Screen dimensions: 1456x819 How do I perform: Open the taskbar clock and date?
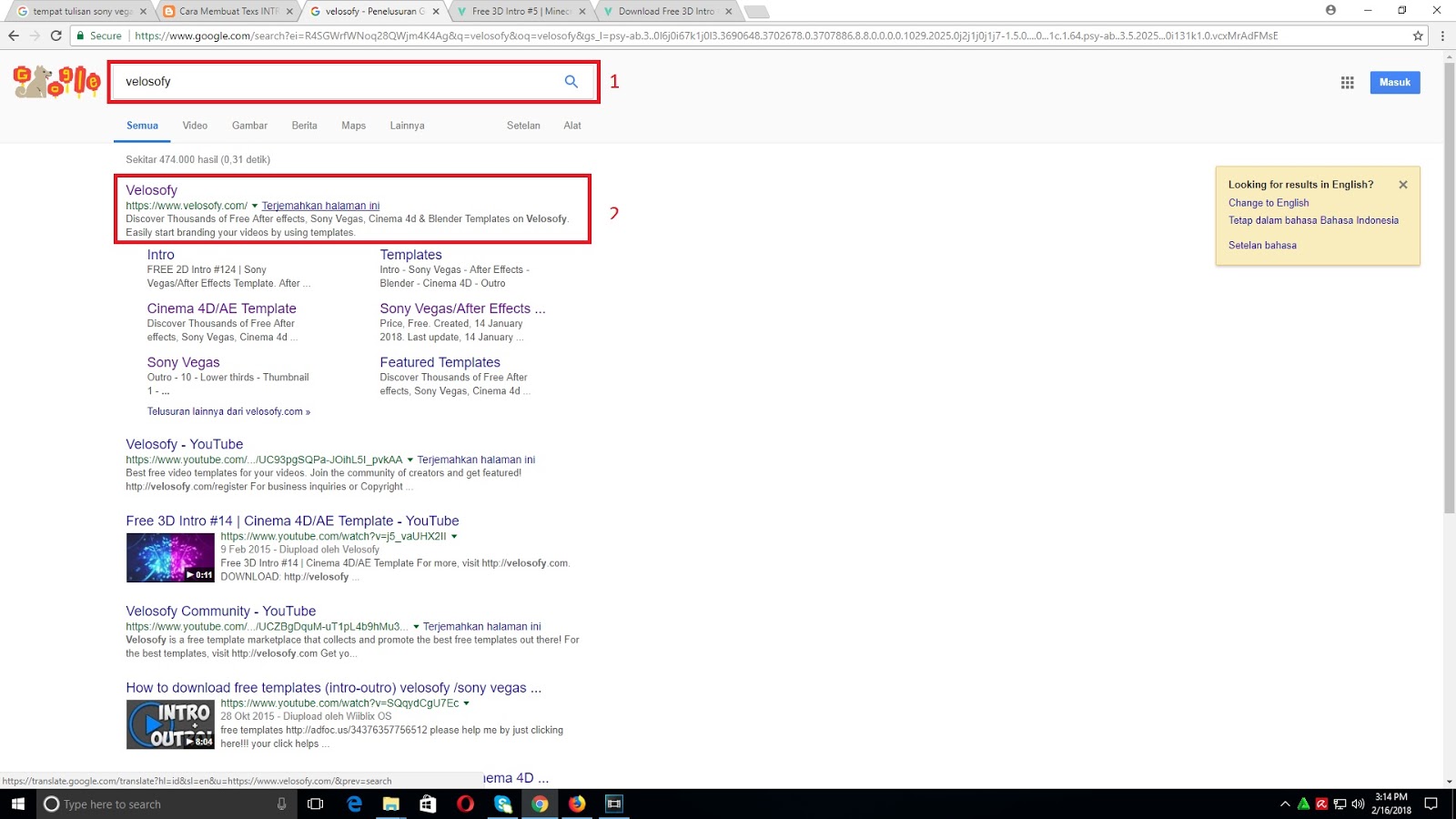tap(1391, 804)
